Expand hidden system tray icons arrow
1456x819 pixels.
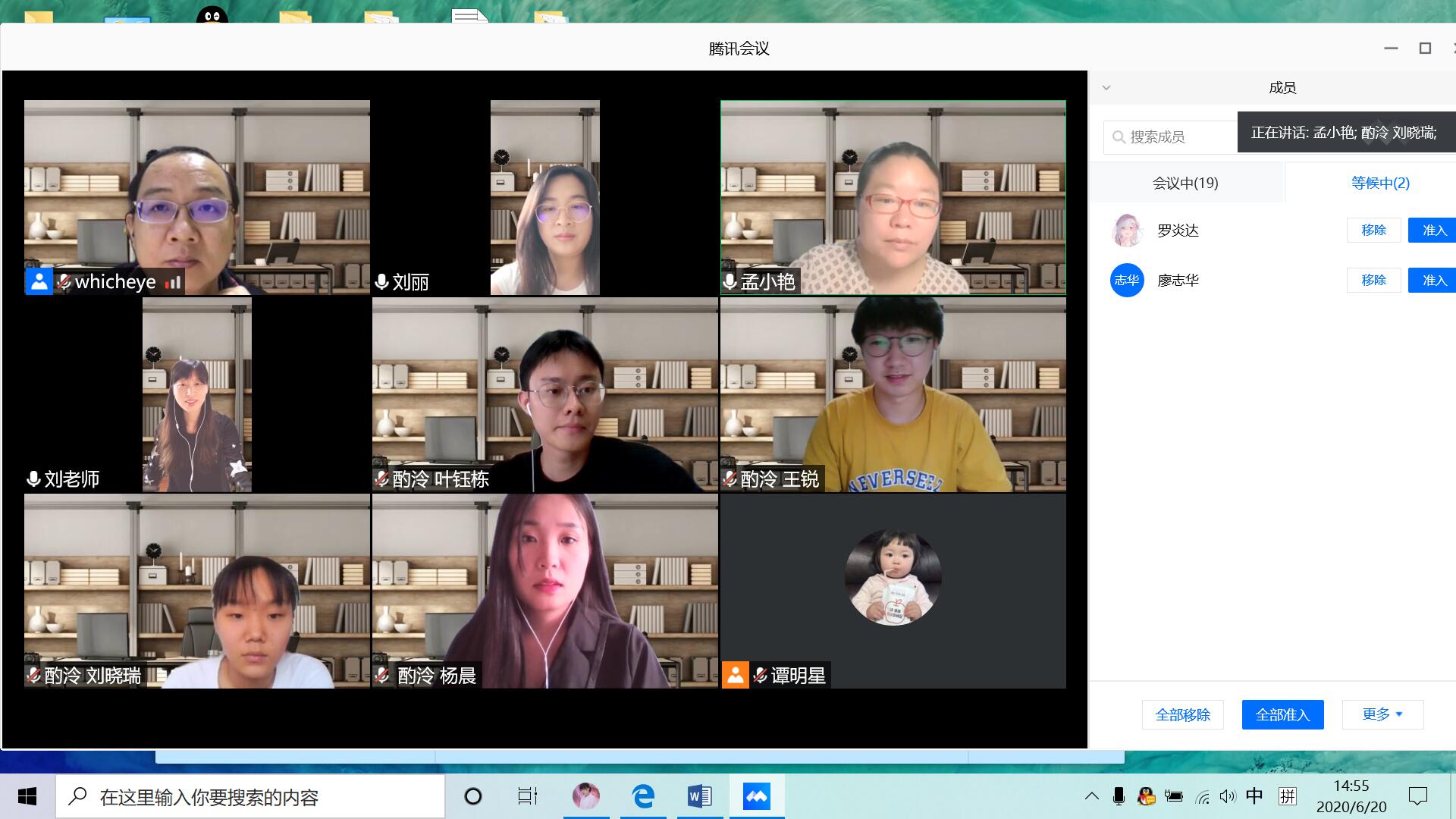pyautogui.click(x=1091, y=796)
